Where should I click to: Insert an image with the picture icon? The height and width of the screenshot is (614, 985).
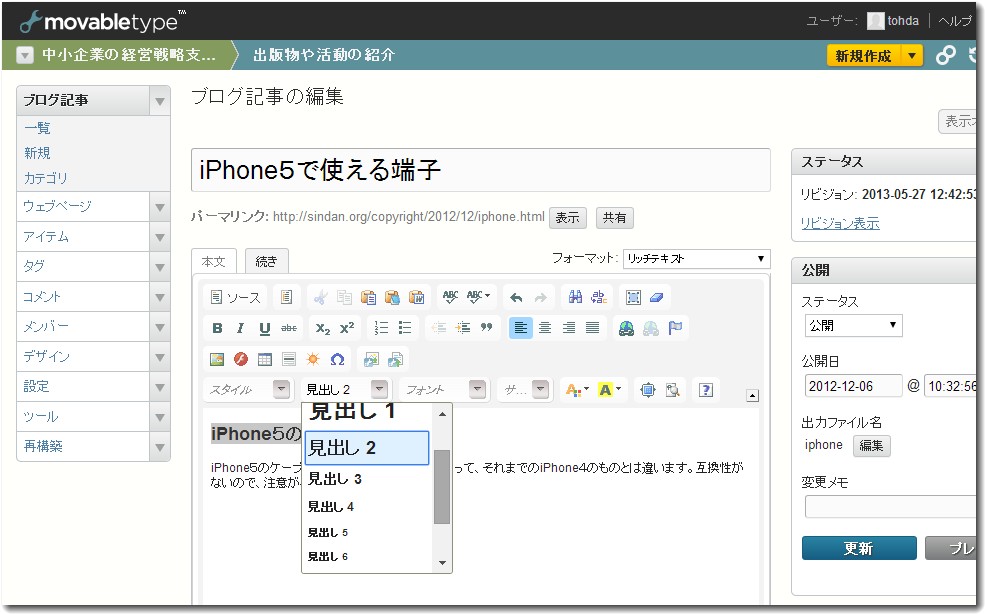217,359
